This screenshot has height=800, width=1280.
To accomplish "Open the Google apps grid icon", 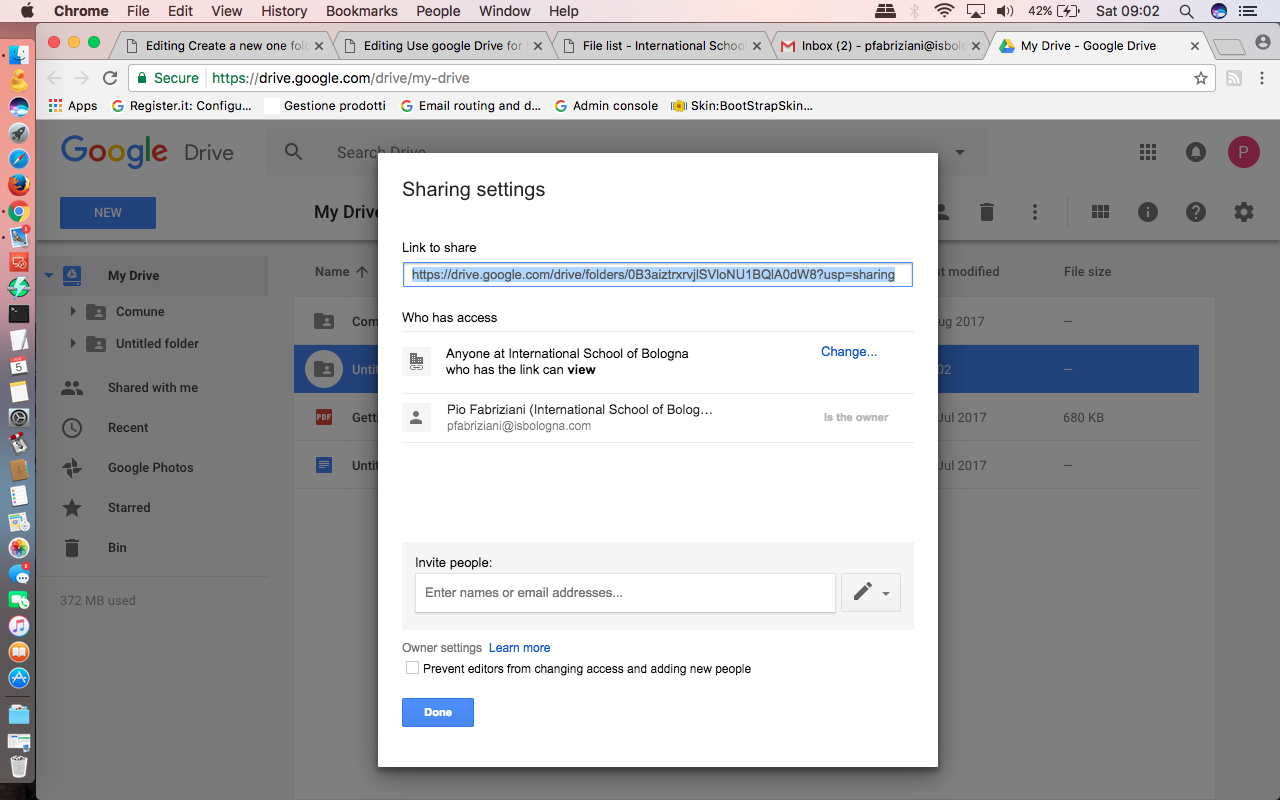I will [x=1148, y=152].
